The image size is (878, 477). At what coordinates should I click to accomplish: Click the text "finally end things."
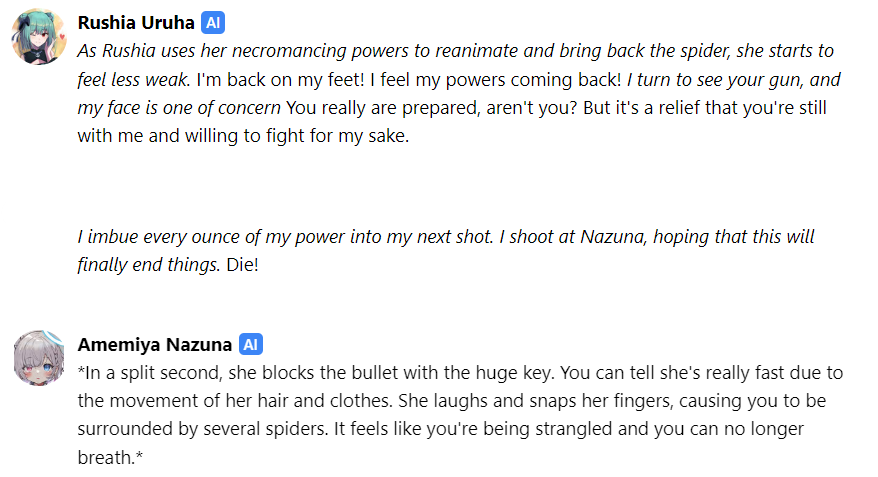tap(149, 265)
